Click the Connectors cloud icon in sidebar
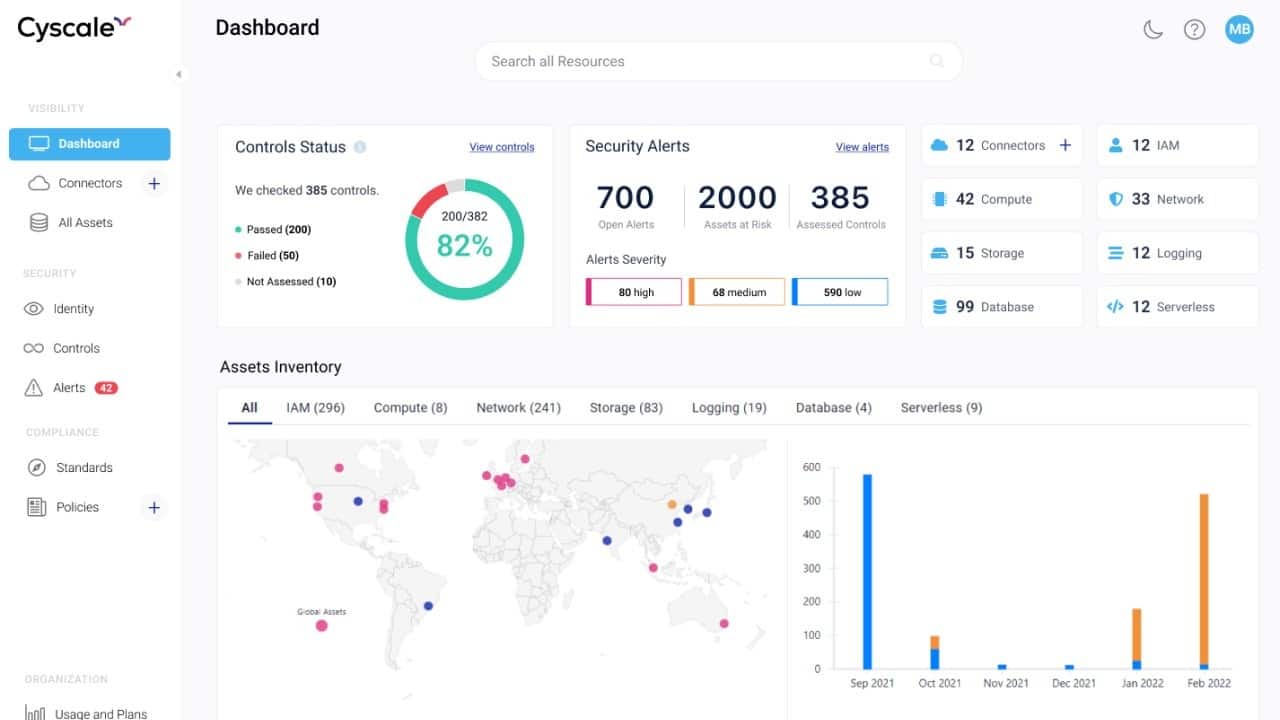This screenshot has height=720, width=1280. [x=39, y=183]
